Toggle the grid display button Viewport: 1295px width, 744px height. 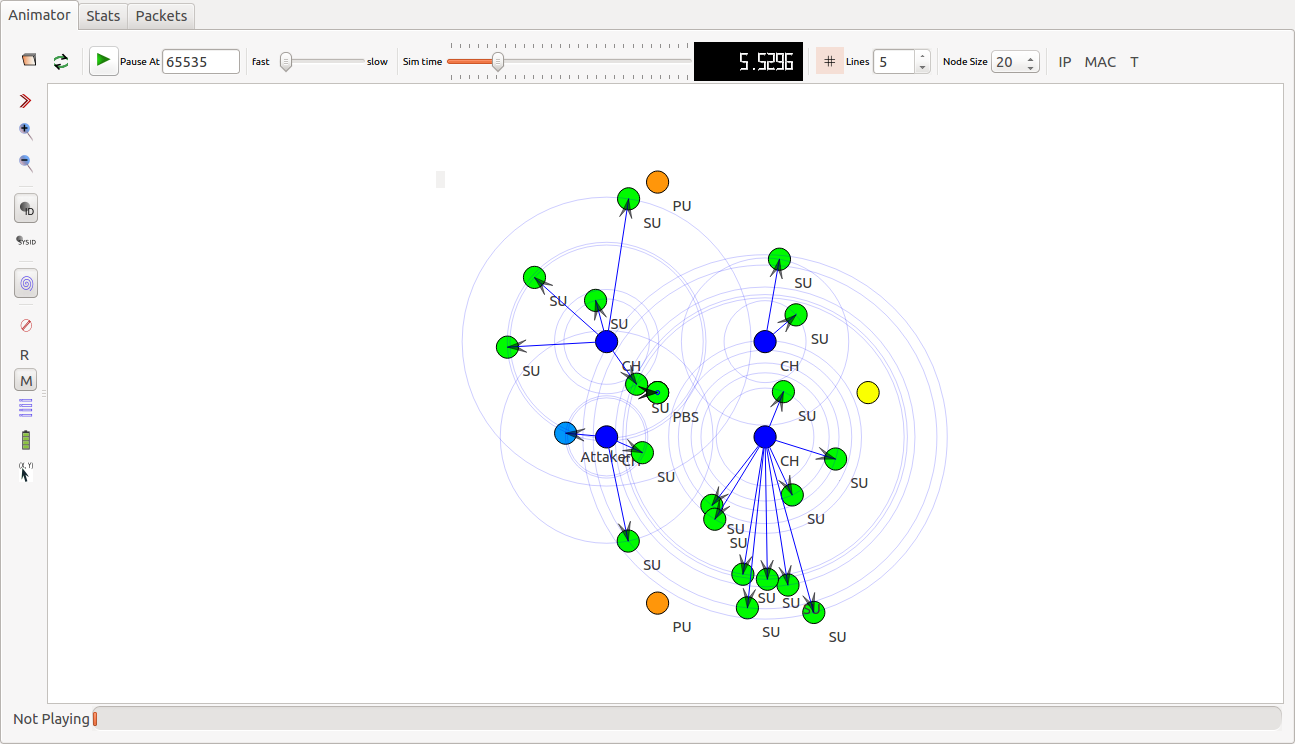(x=829, y=61)
